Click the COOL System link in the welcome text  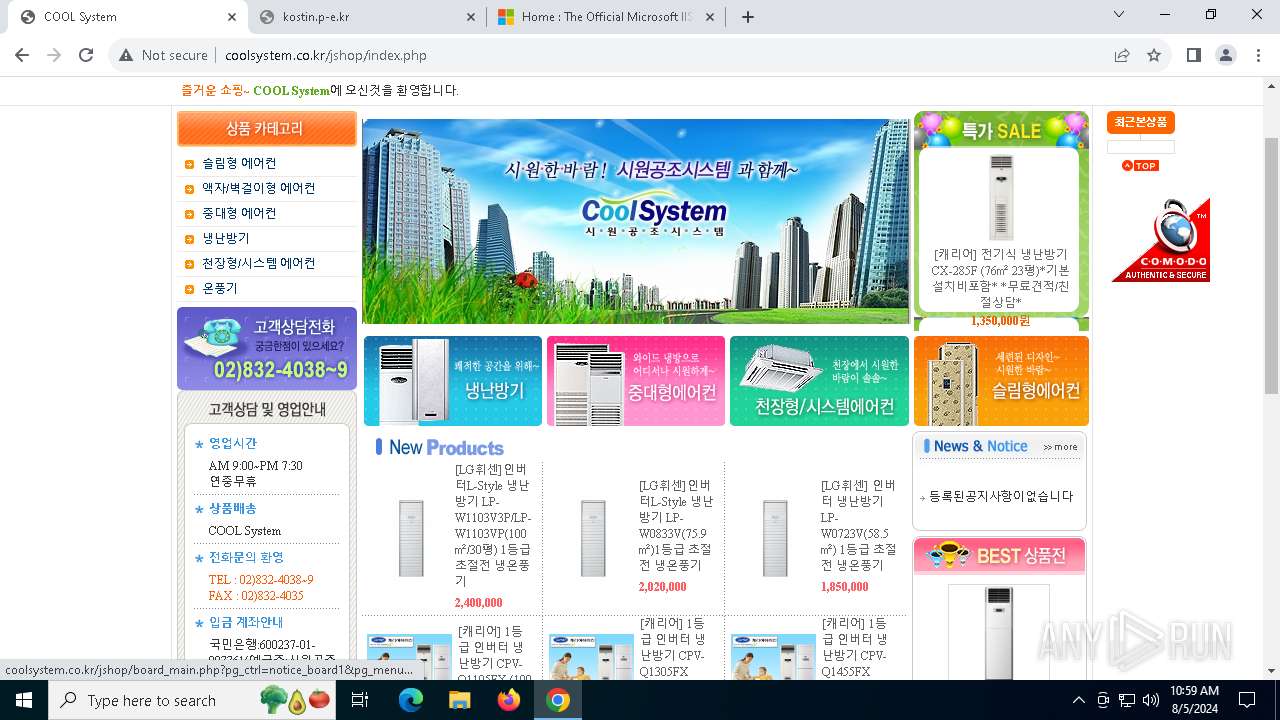pyautogui.click(x=291, y=90)
